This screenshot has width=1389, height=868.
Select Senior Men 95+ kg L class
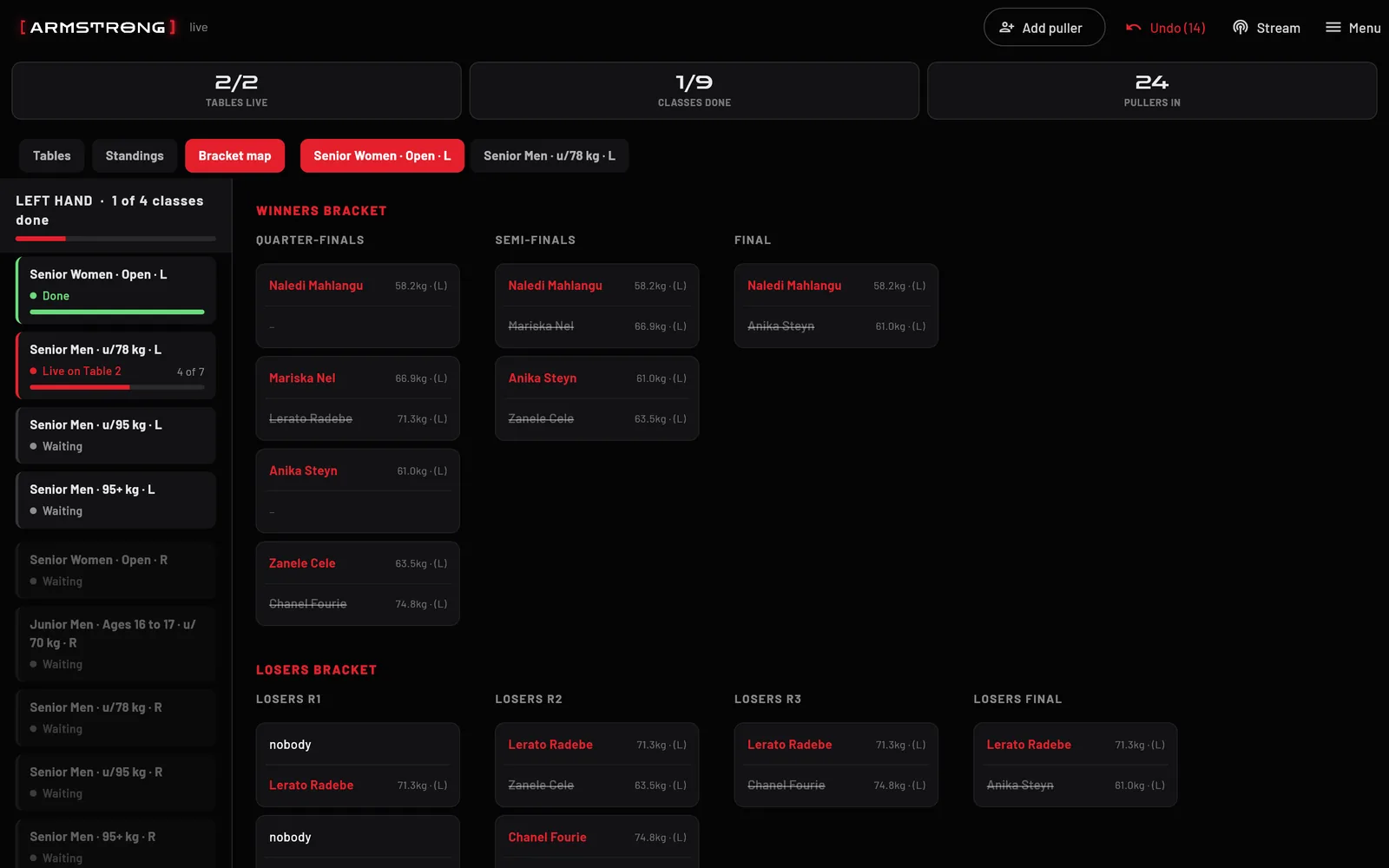pos(116,500)
